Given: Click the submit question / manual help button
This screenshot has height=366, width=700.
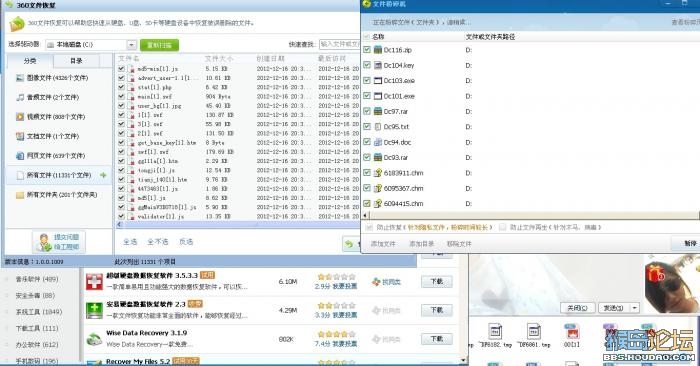Looking at the screenshot, I should [x=59, y=242].
